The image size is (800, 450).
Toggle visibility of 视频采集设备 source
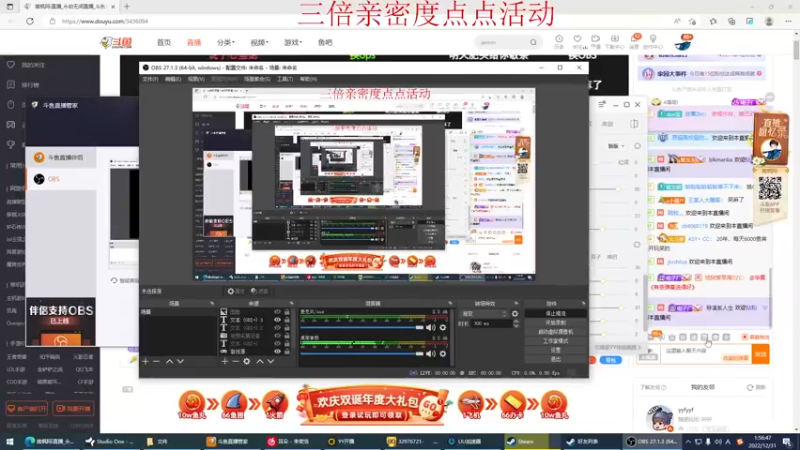click(x=277, y=336)
